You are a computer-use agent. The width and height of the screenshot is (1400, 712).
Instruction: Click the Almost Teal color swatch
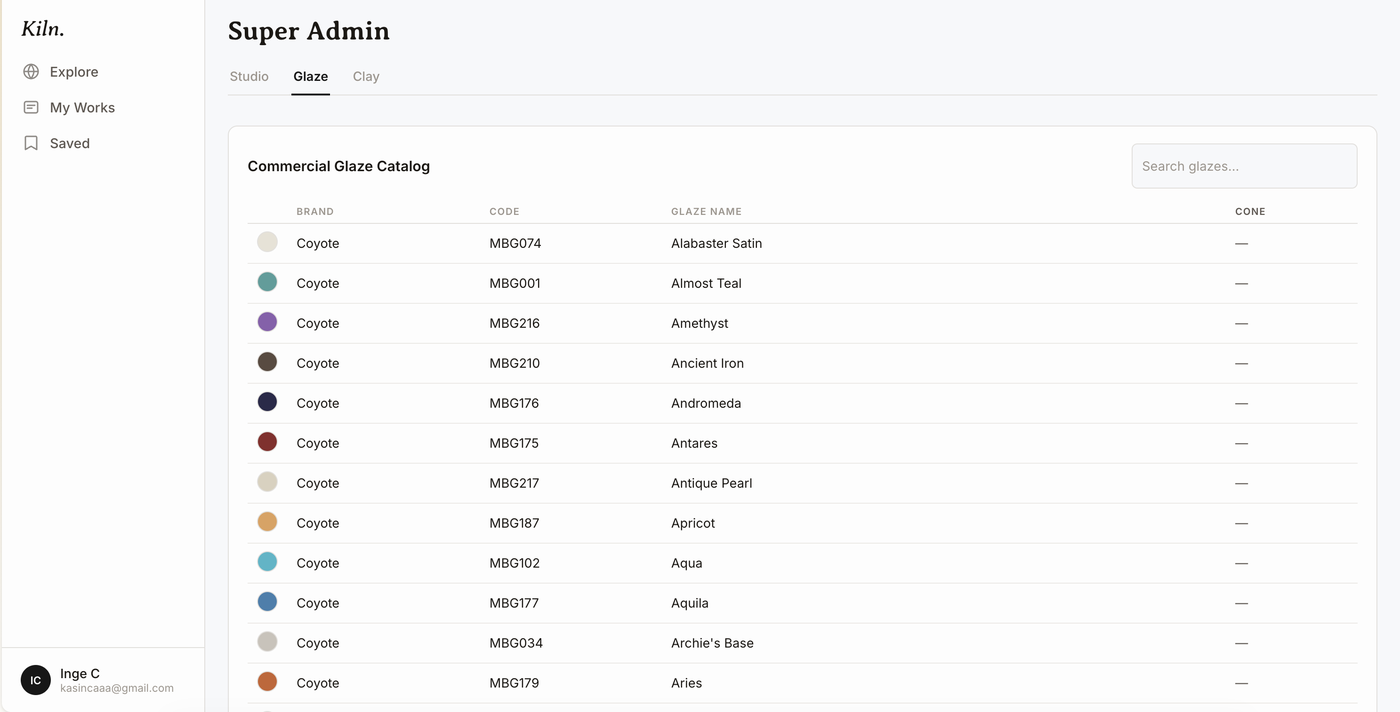(x=267, y=282)
